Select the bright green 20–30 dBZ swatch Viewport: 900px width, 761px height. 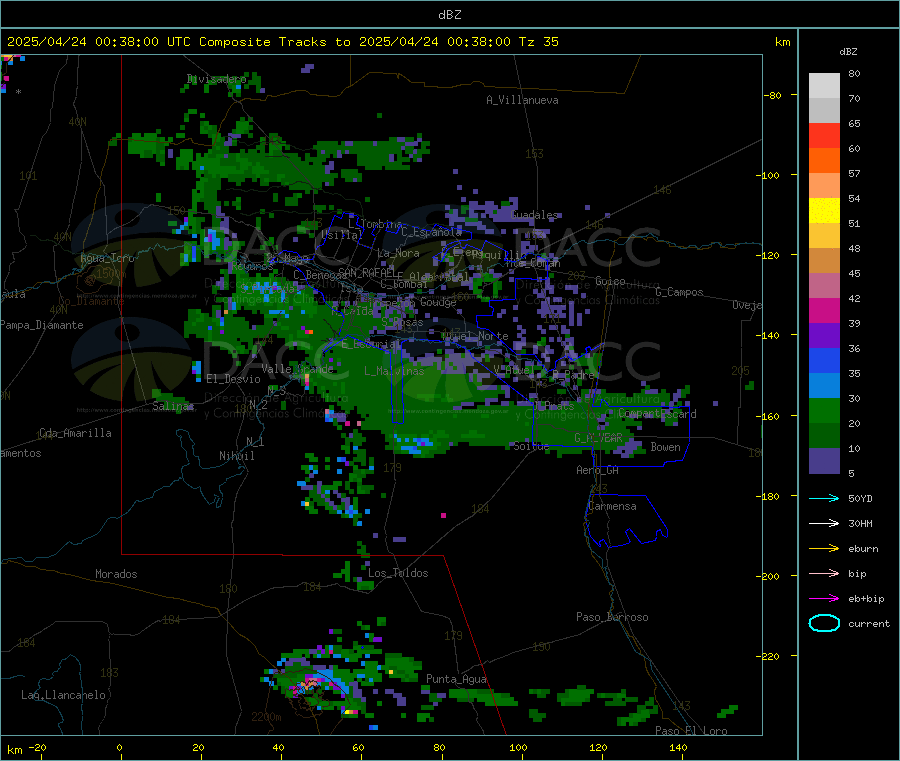coord(824,411)
